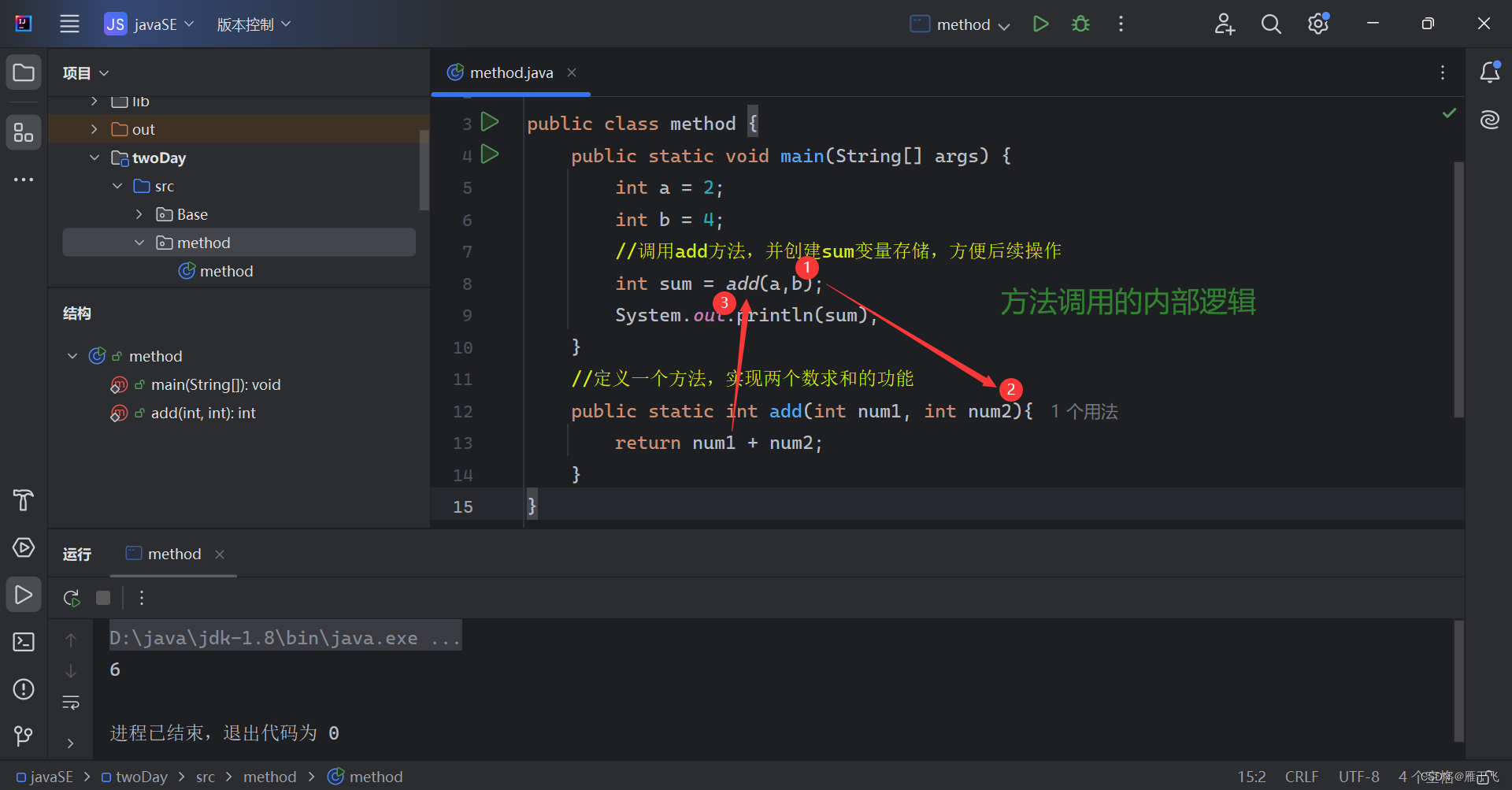The height and width of the screenshot is (790, 1512).
Task: Toggle soft-wrap in console
Action: pyautogui.click(x=71, y=702)
